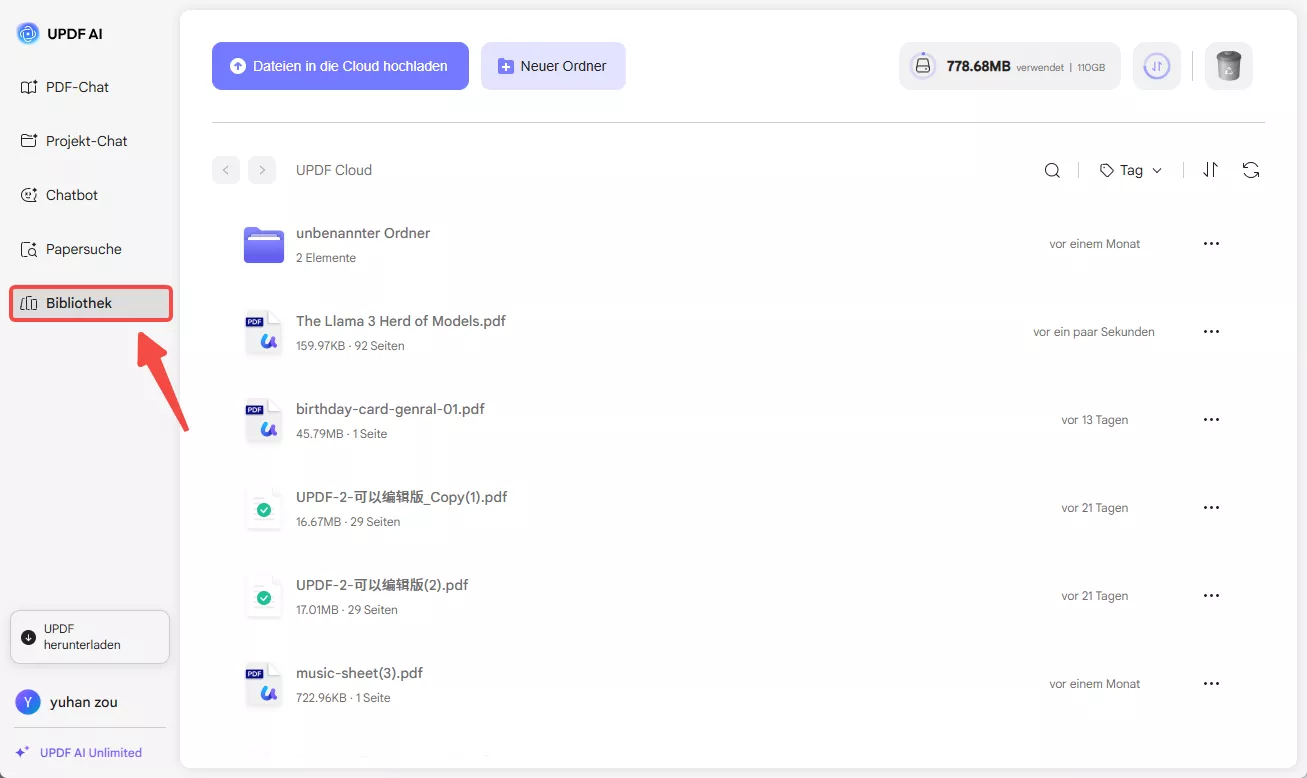The image size is (1307, 778).
Task: Click the Bibliothek sidebar icon
Action: click(x=29, y=303)
